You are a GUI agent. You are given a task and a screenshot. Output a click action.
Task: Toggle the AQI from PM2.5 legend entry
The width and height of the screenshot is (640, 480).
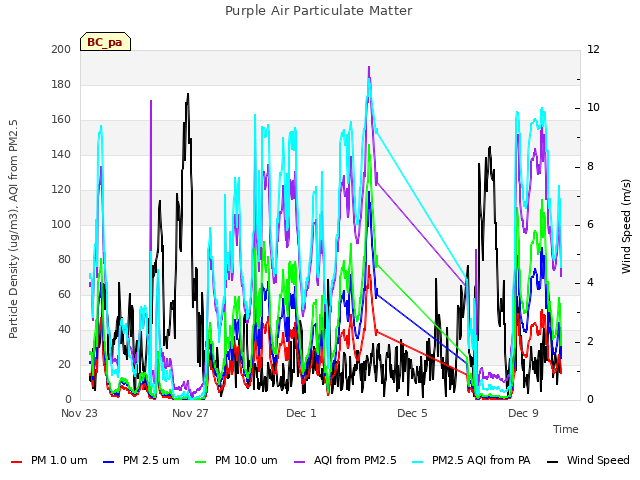pyautogui.click(x=345, y=461)
